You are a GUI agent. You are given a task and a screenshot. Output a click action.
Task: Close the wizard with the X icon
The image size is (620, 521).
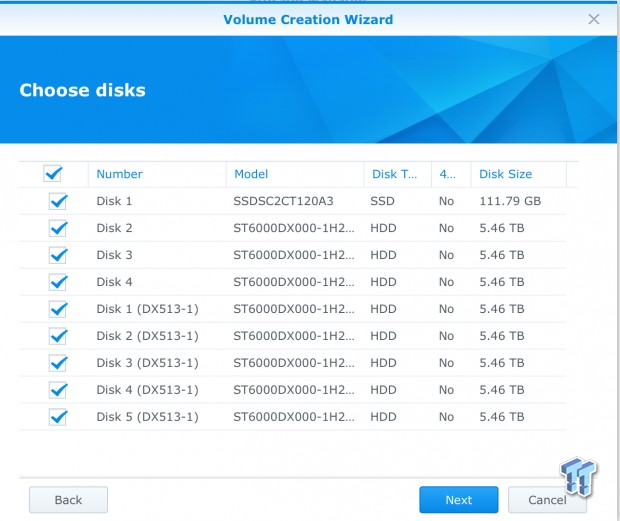pyautogui.click(x=594, y=19)
